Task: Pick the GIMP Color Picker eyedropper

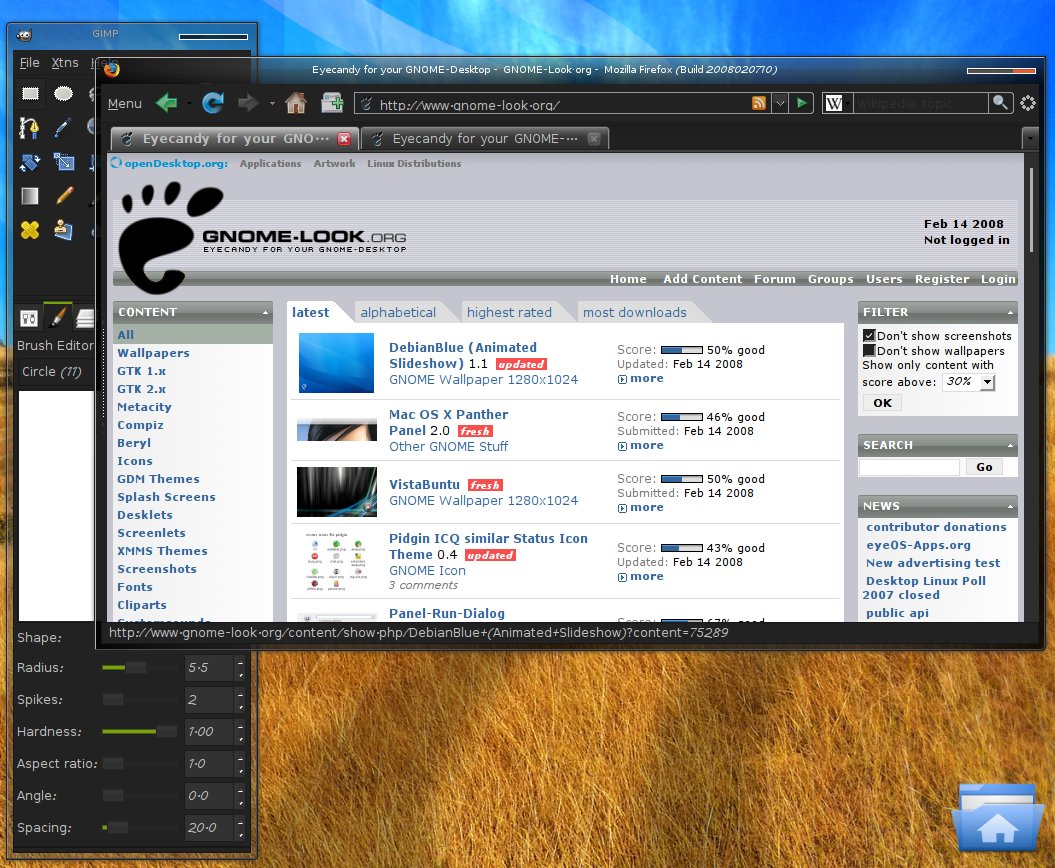Action: tap(63, 127)
